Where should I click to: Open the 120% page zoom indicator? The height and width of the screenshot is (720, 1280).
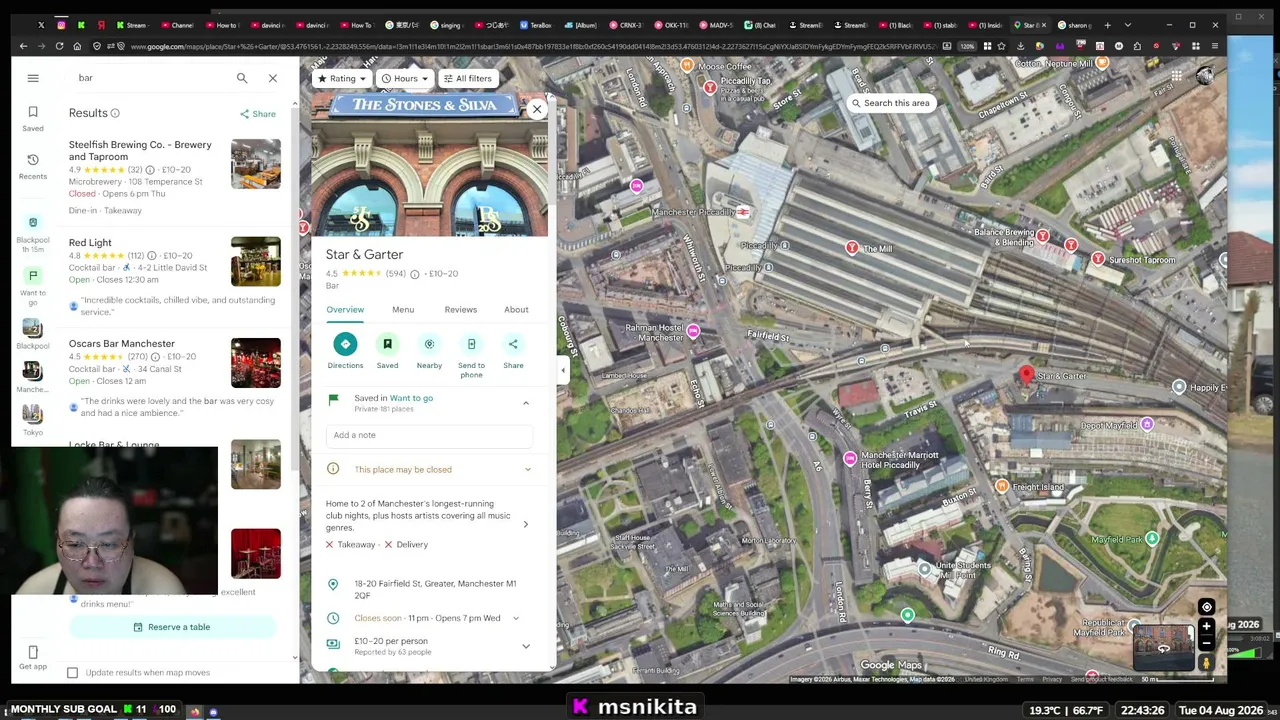coord(967,46)
